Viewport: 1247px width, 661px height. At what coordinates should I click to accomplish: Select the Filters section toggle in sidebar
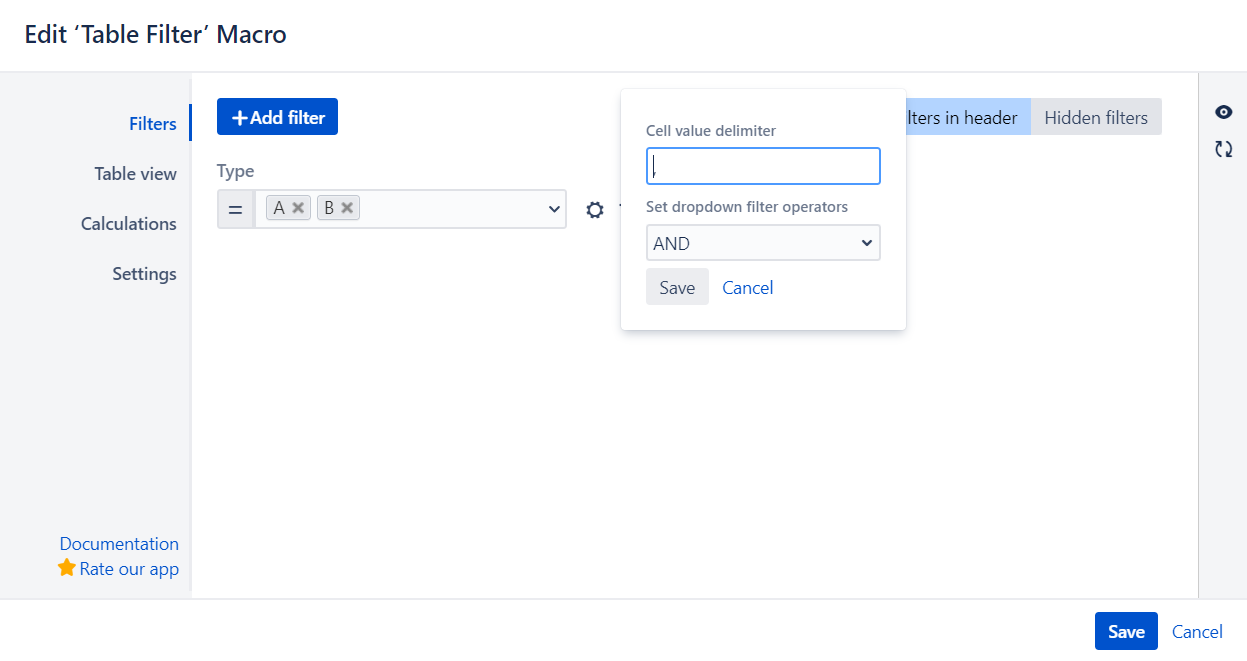[152, 123]
